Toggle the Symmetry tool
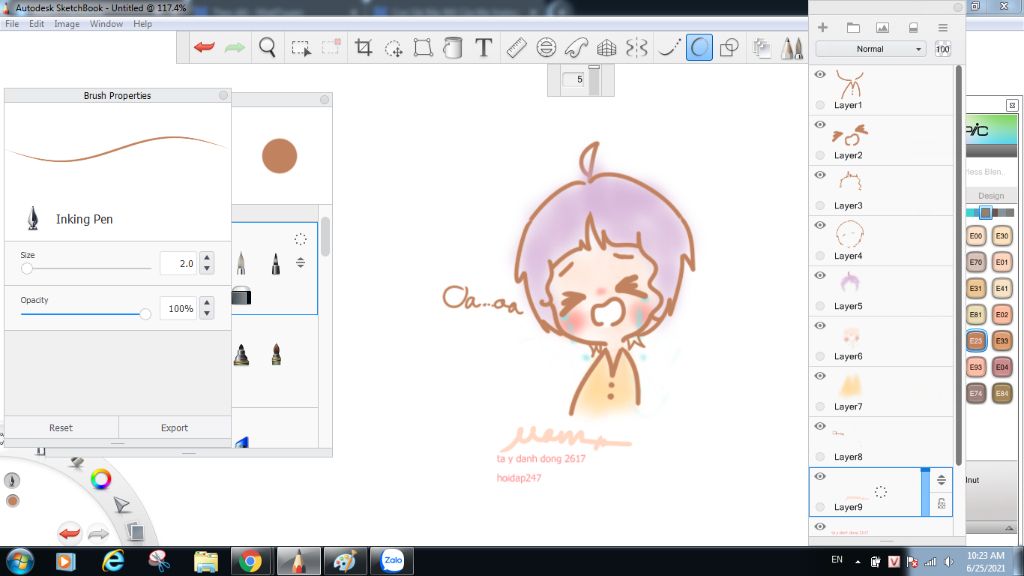This screenshot has height=576, width=1024. click(637, 48)
